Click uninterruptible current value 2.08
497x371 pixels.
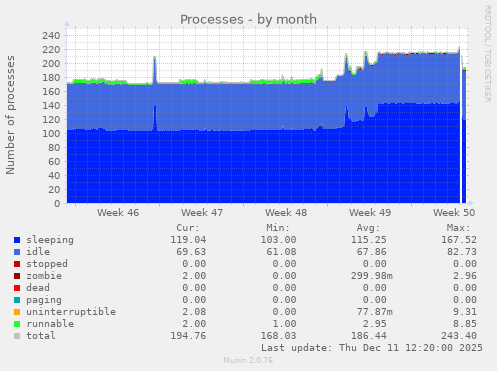pos(194,312)
